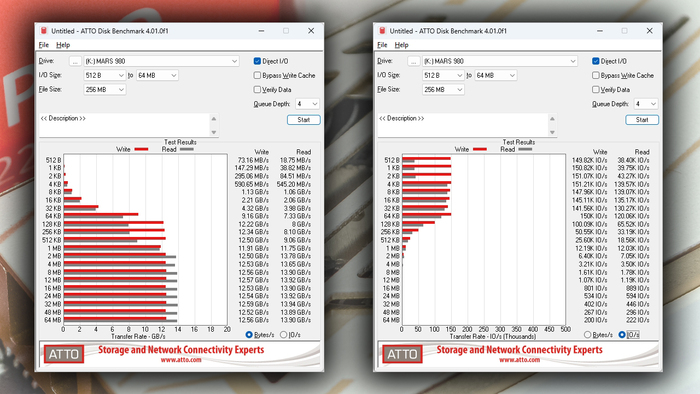Click the red disk app icon in right title bar
This screenshot has width=700, height=394.
(x=382, y=31)
